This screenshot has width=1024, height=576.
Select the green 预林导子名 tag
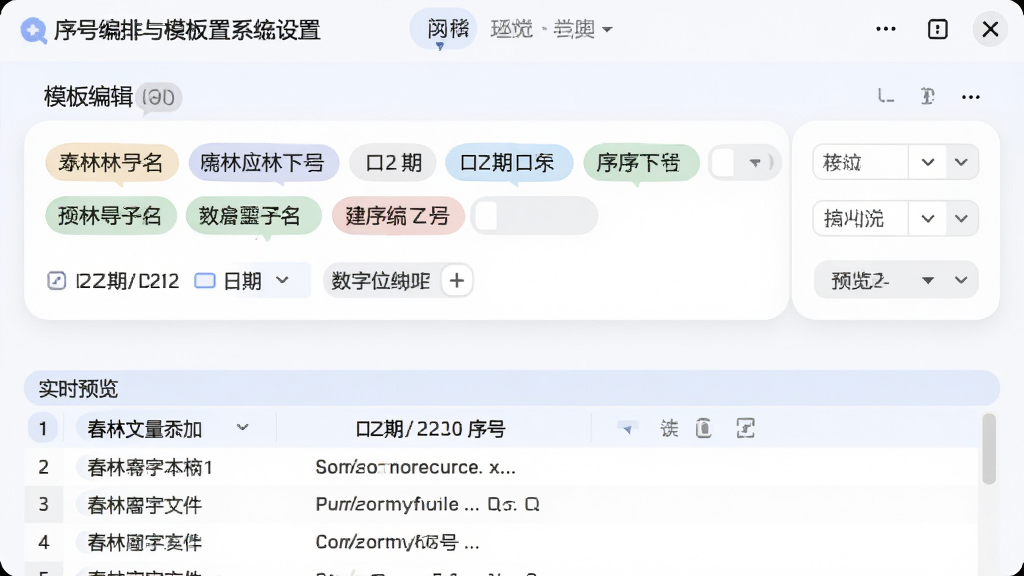(x=110, y=216)
